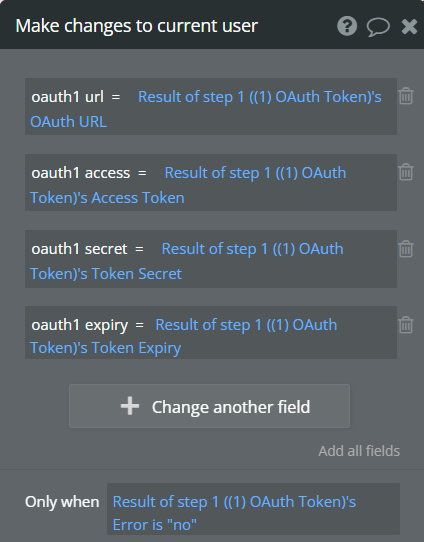The width and height of the screenshot is (424, 542).
Task: Click the plus icon for adding field
Action: click(130, 406)
